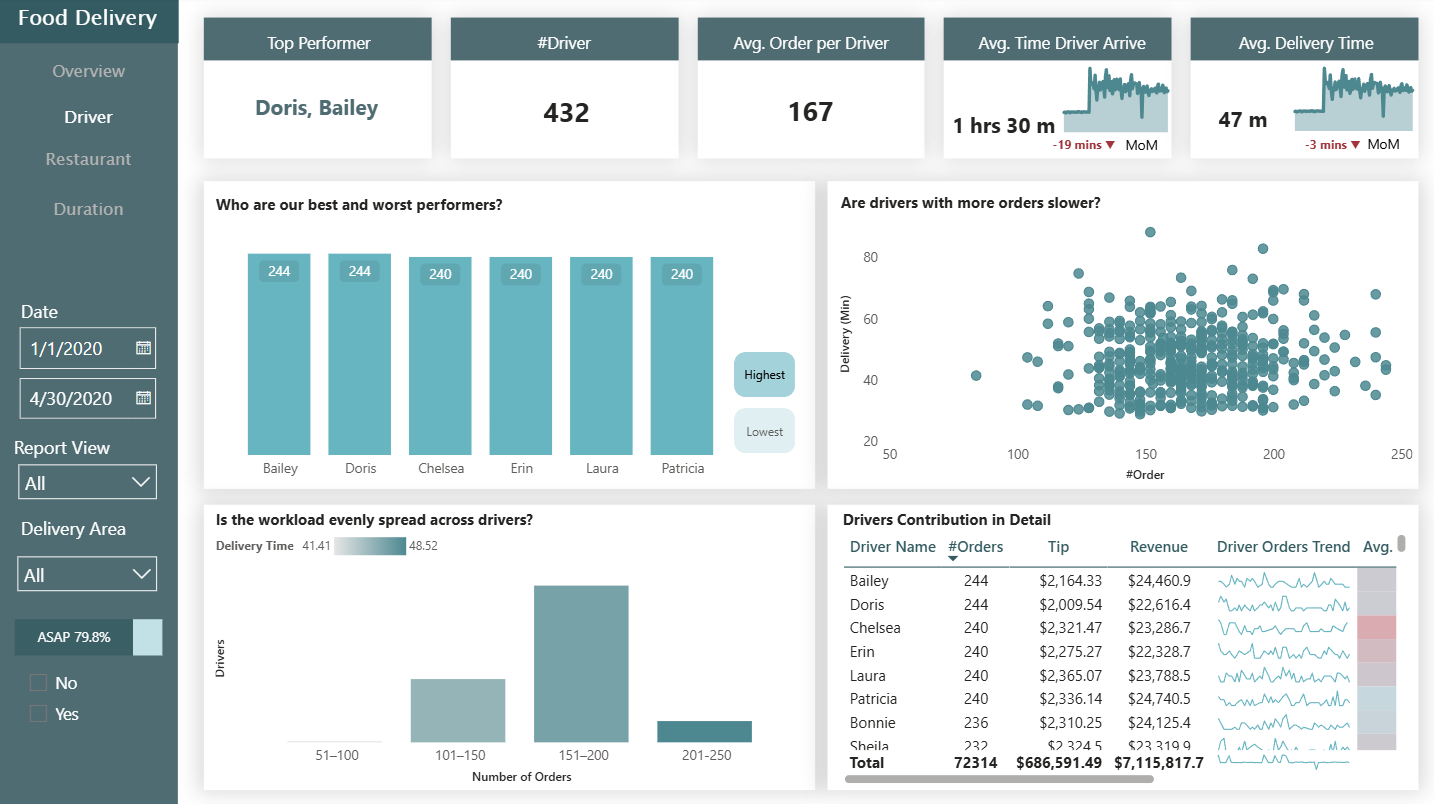Screen dimensions: 1434x804
Task: Toggle the ASAP 79.8% bar
Action: 88,637
